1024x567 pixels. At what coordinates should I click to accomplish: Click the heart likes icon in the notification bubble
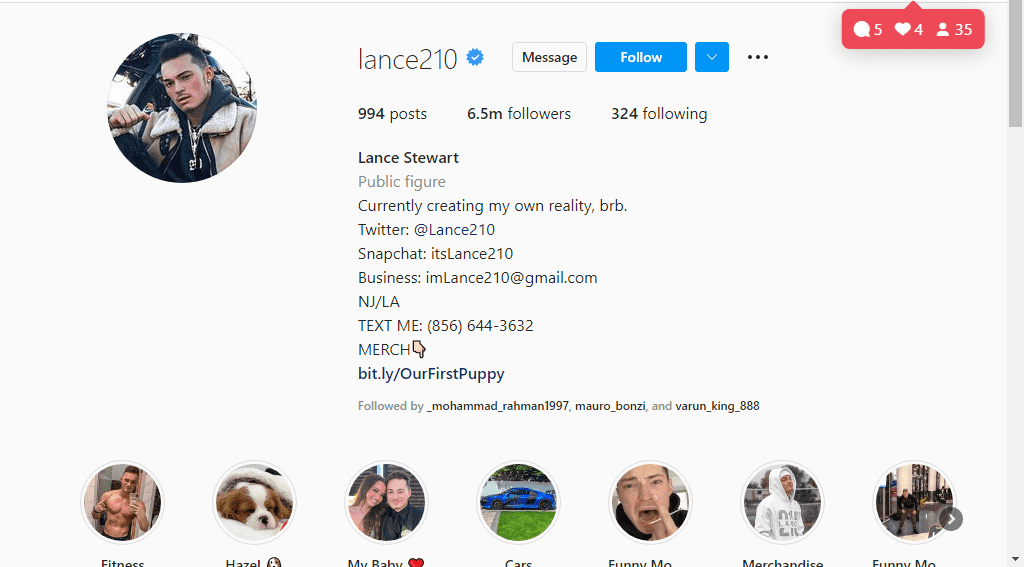click(902, 29)
